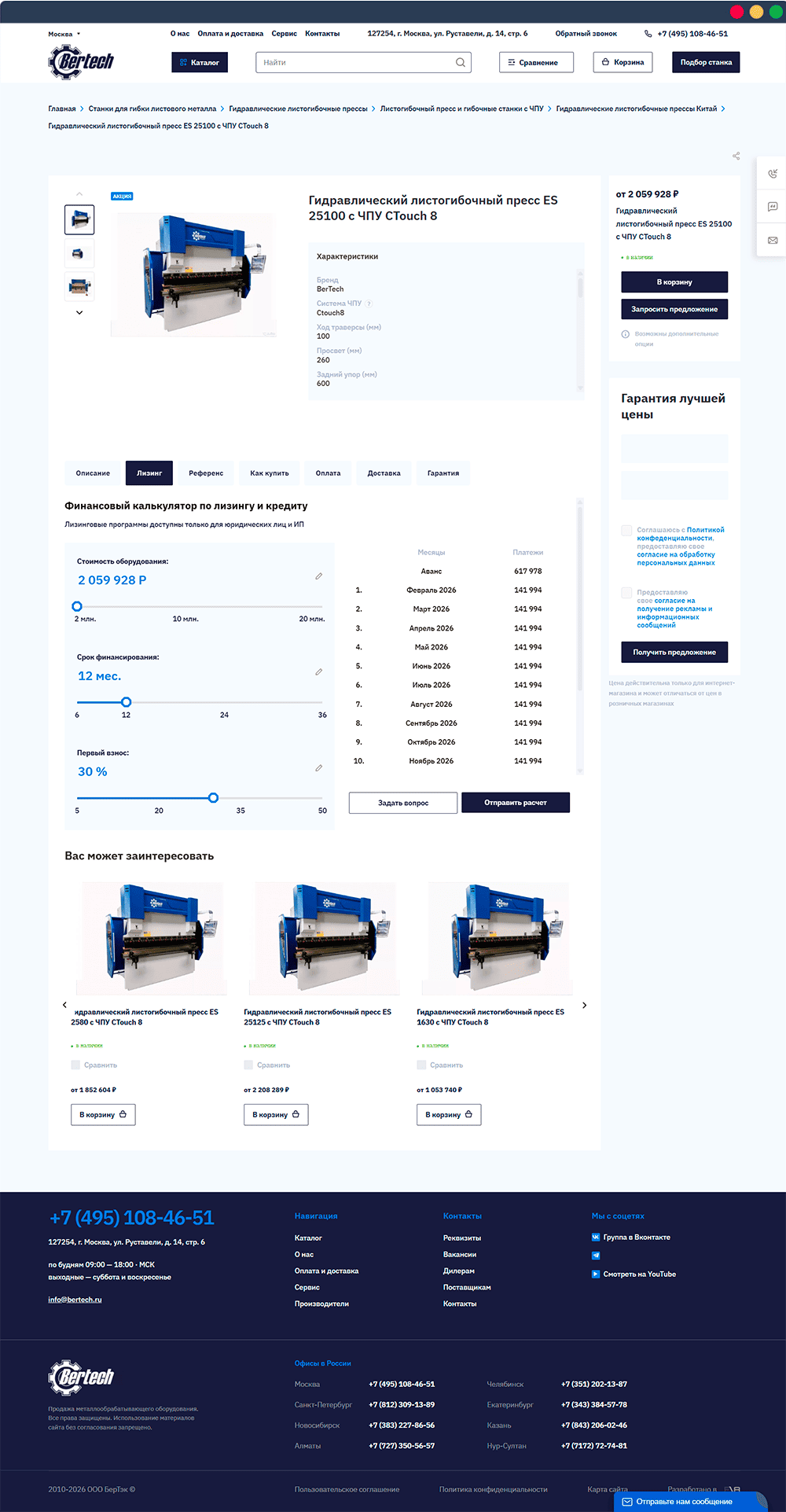Click the Bertech logo in the header

(x=81, y=61)
